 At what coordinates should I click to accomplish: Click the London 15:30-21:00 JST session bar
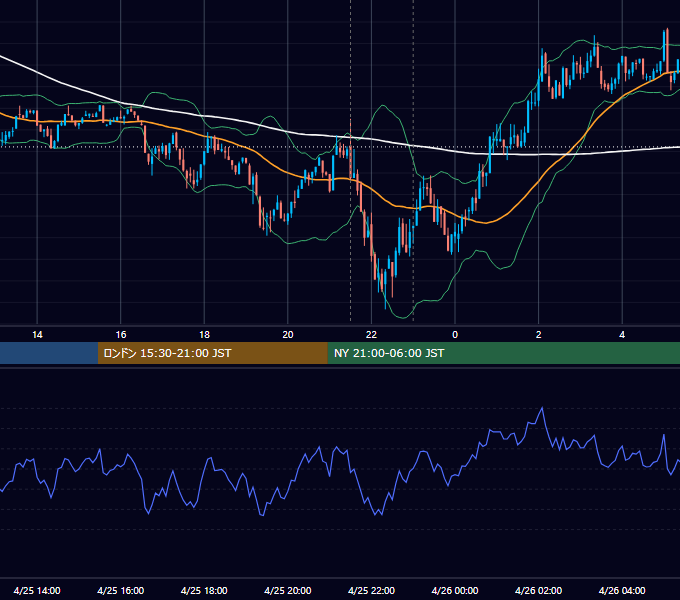212,353
